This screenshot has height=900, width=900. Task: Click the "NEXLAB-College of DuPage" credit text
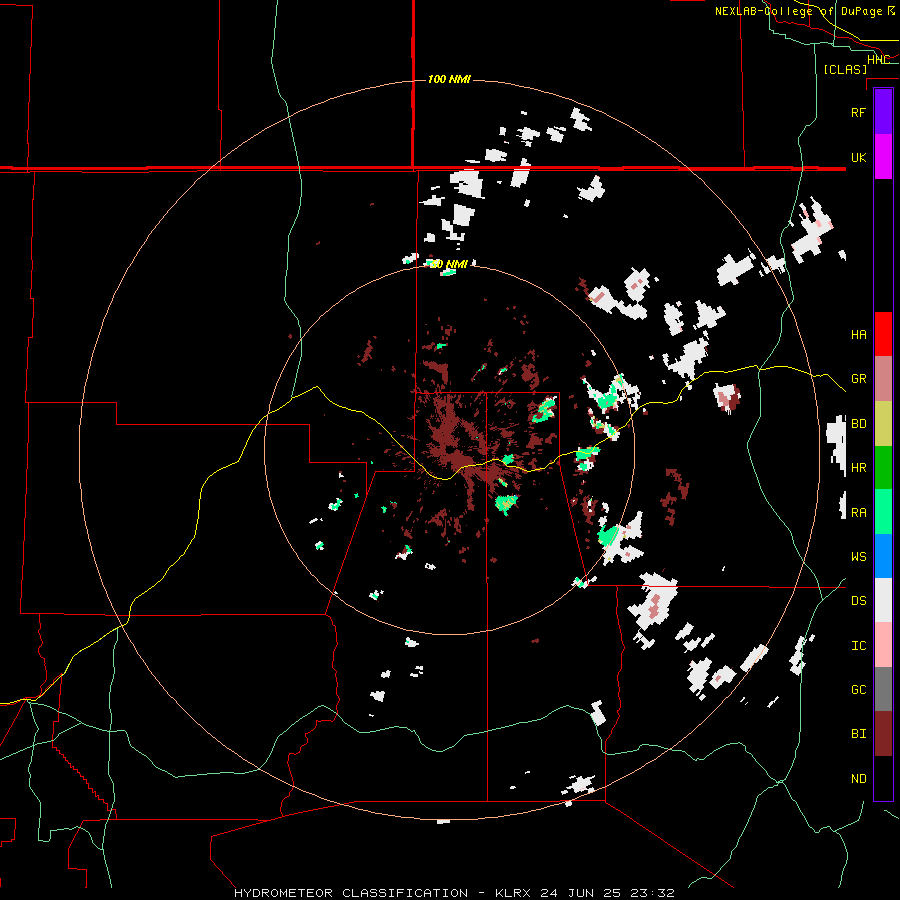point(798,11)
